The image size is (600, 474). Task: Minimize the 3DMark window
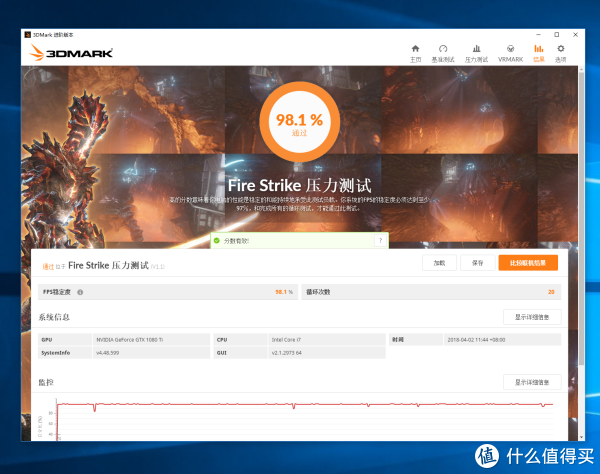click(x=538, y=34)
